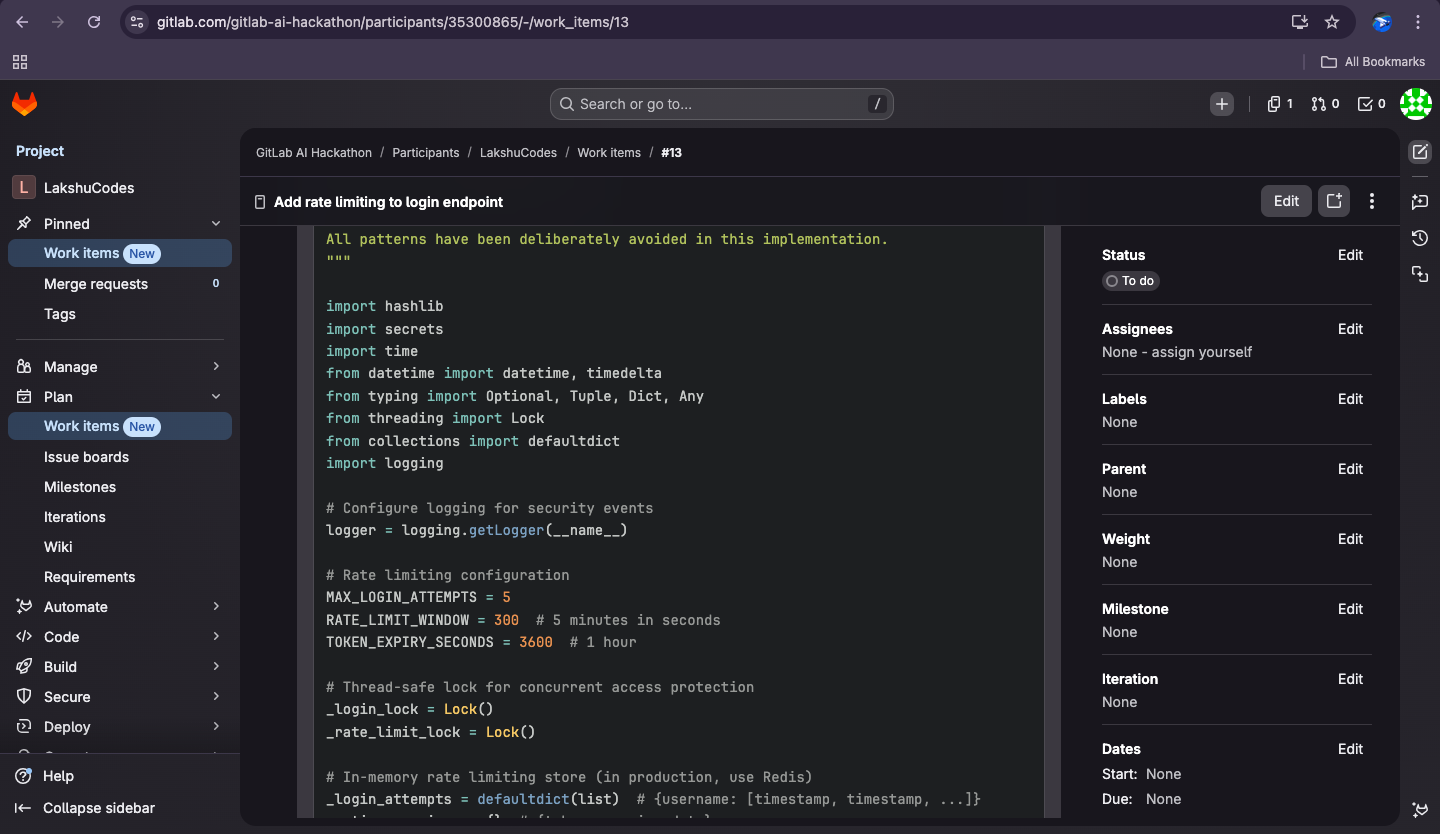Open the vertical ellipsis more actions menu
Screen dimensions: 1440x834
tap(1372, 201)
